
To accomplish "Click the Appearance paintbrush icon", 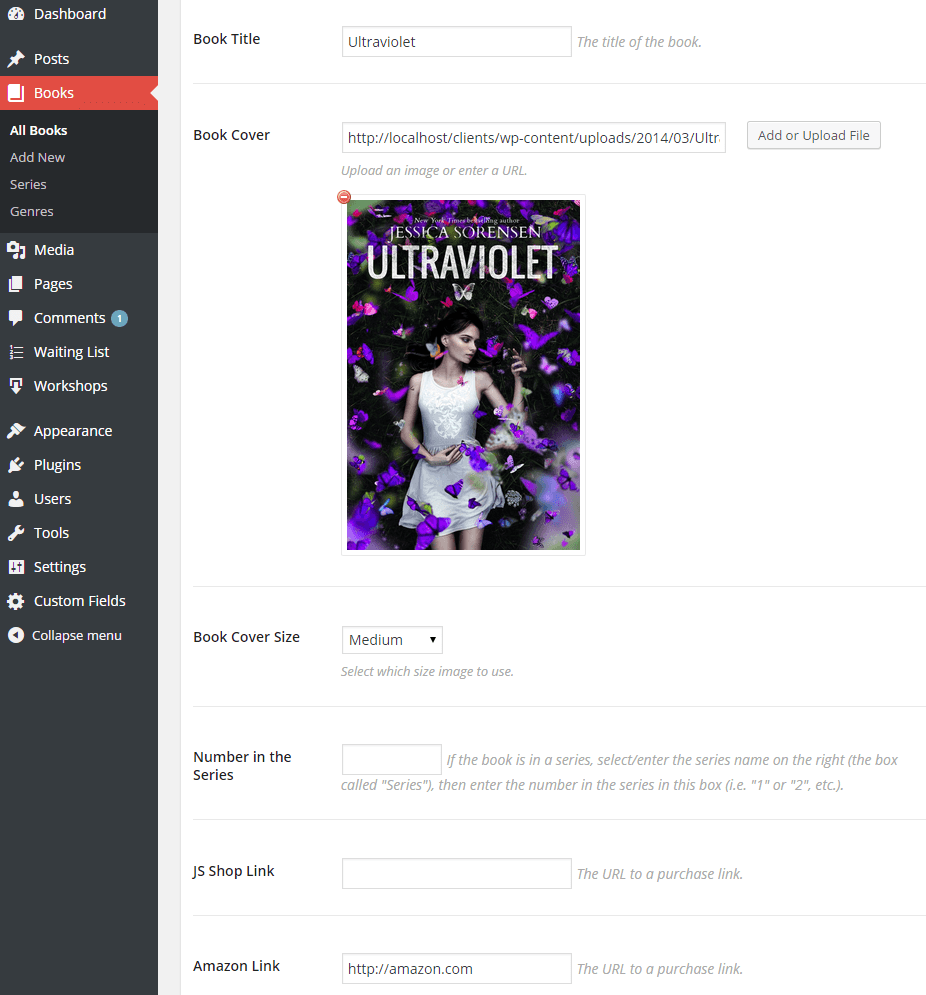I will pos(16,431).
